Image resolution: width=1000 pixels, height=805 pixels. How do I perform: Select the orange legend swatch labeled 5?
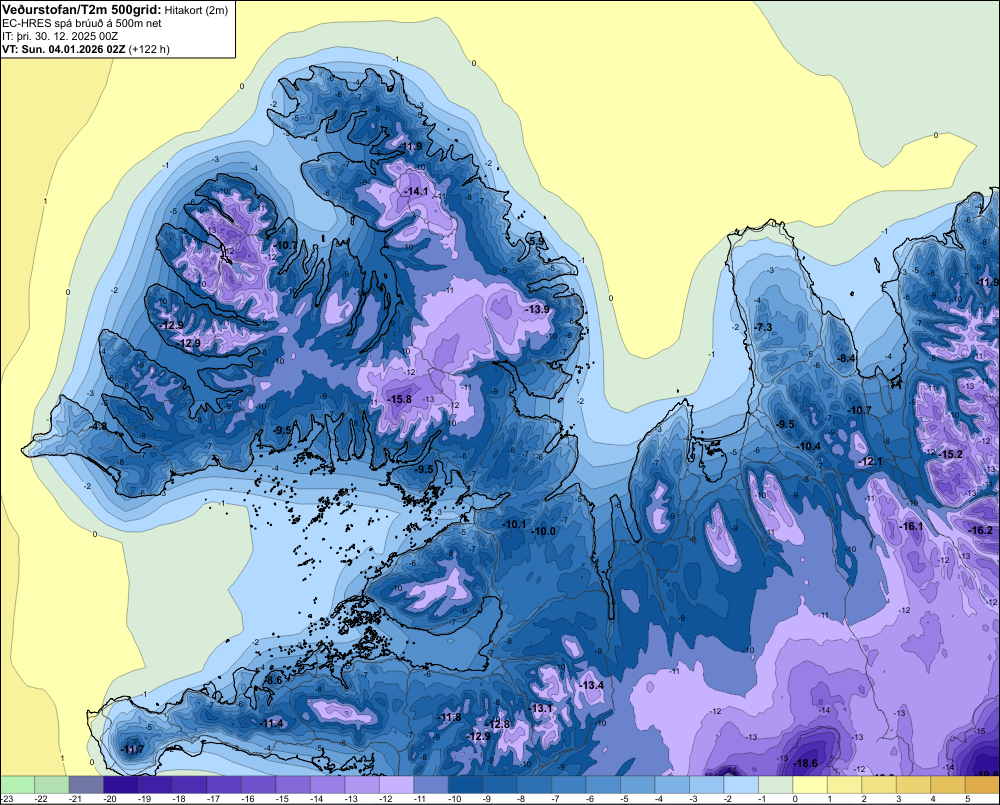click(x=982, y=785)
